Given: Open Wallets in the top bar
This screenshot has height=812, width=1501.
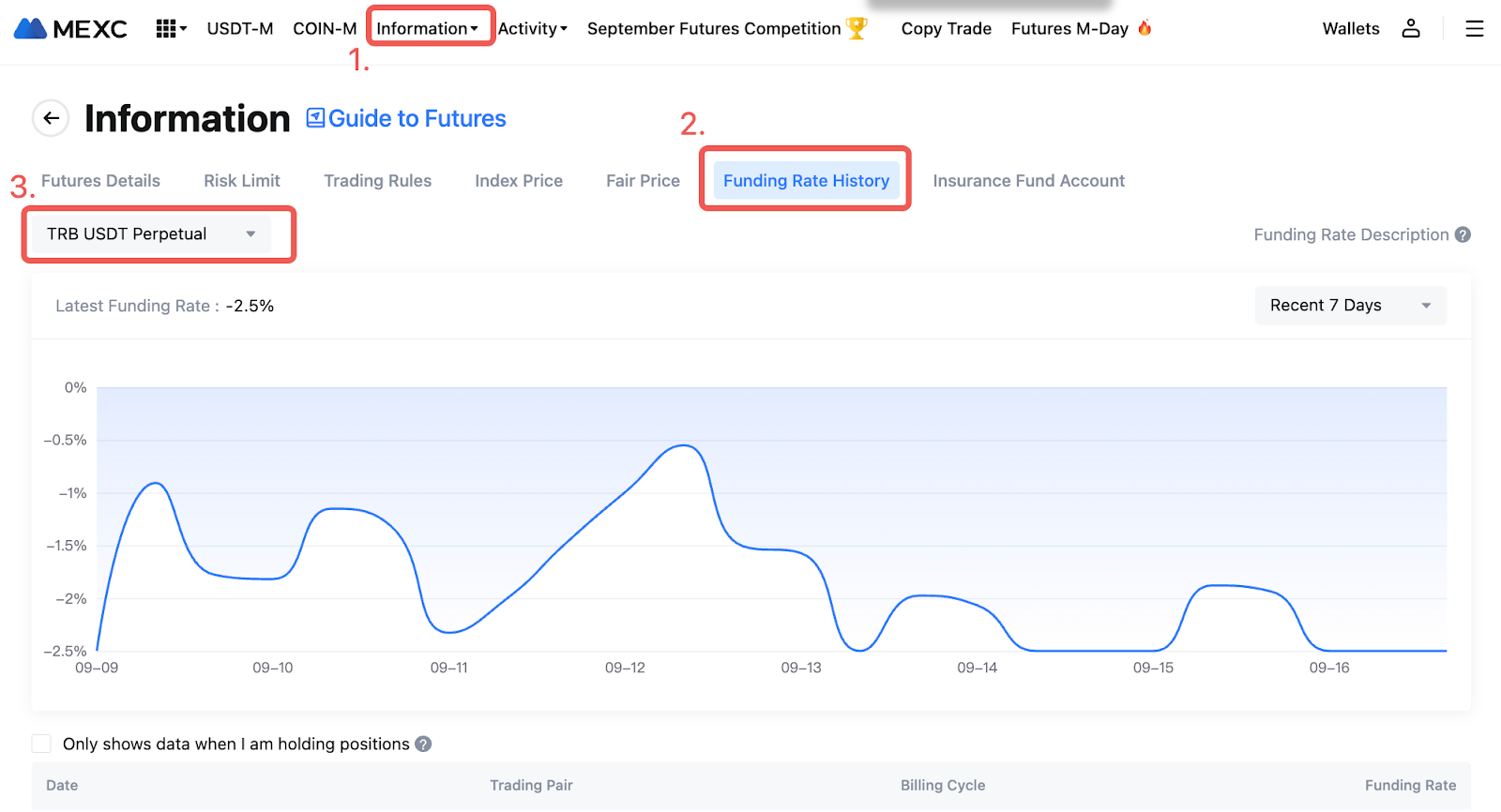Looking at the screenshot, I should pos(1350,29).
